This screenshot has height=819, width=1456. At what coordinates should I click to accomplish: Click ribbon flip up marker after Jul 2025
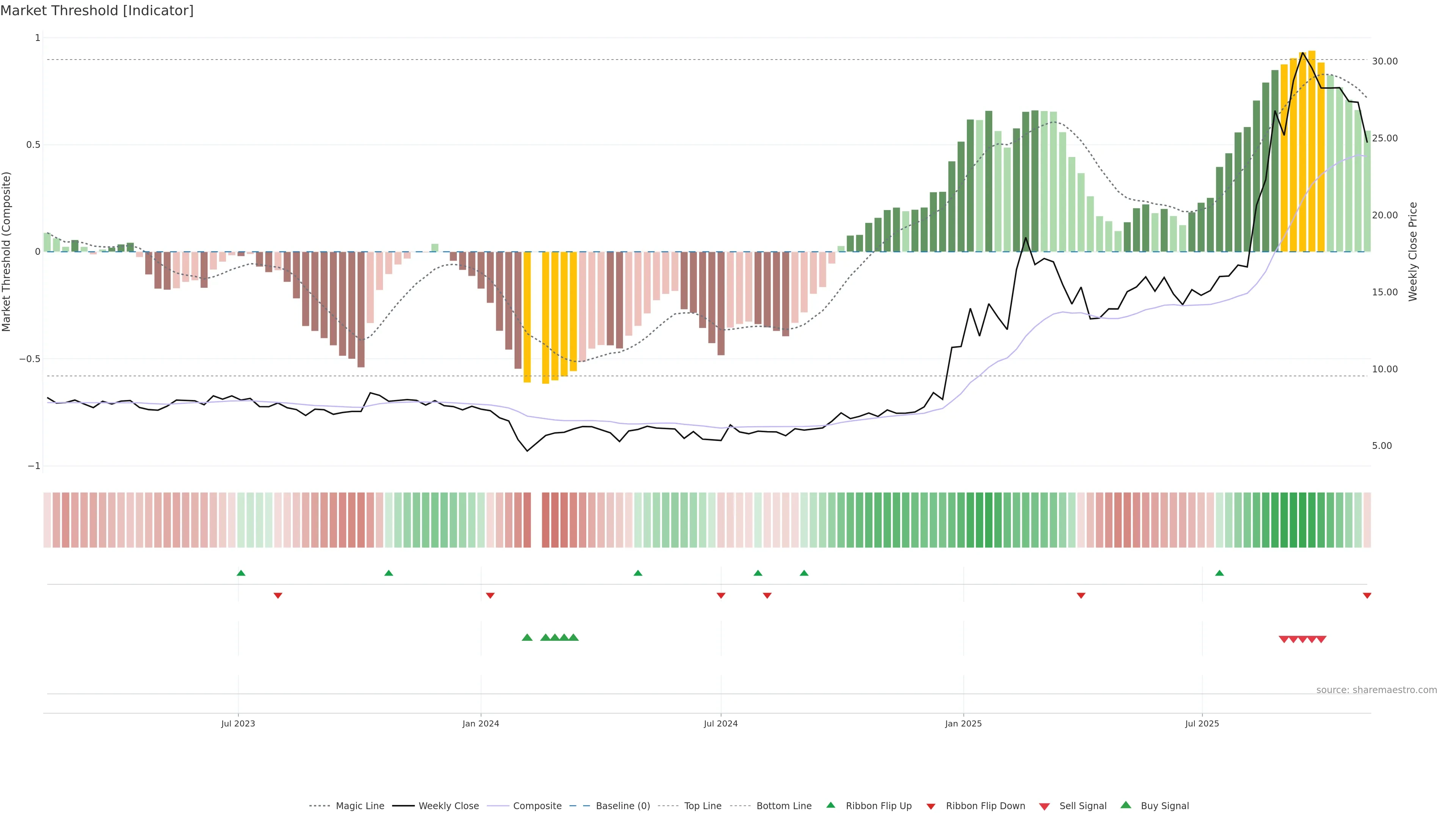[x=1219, y=573]
